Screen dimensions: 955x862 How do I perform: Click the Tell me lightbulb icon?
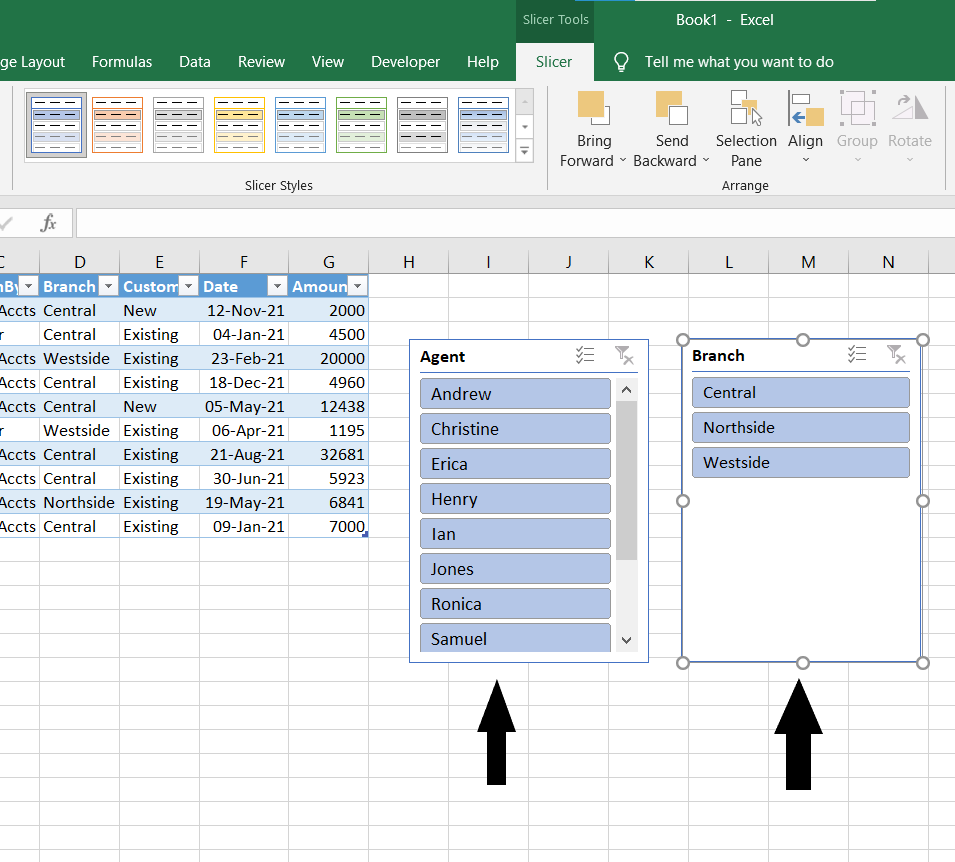tap(621, 62)
